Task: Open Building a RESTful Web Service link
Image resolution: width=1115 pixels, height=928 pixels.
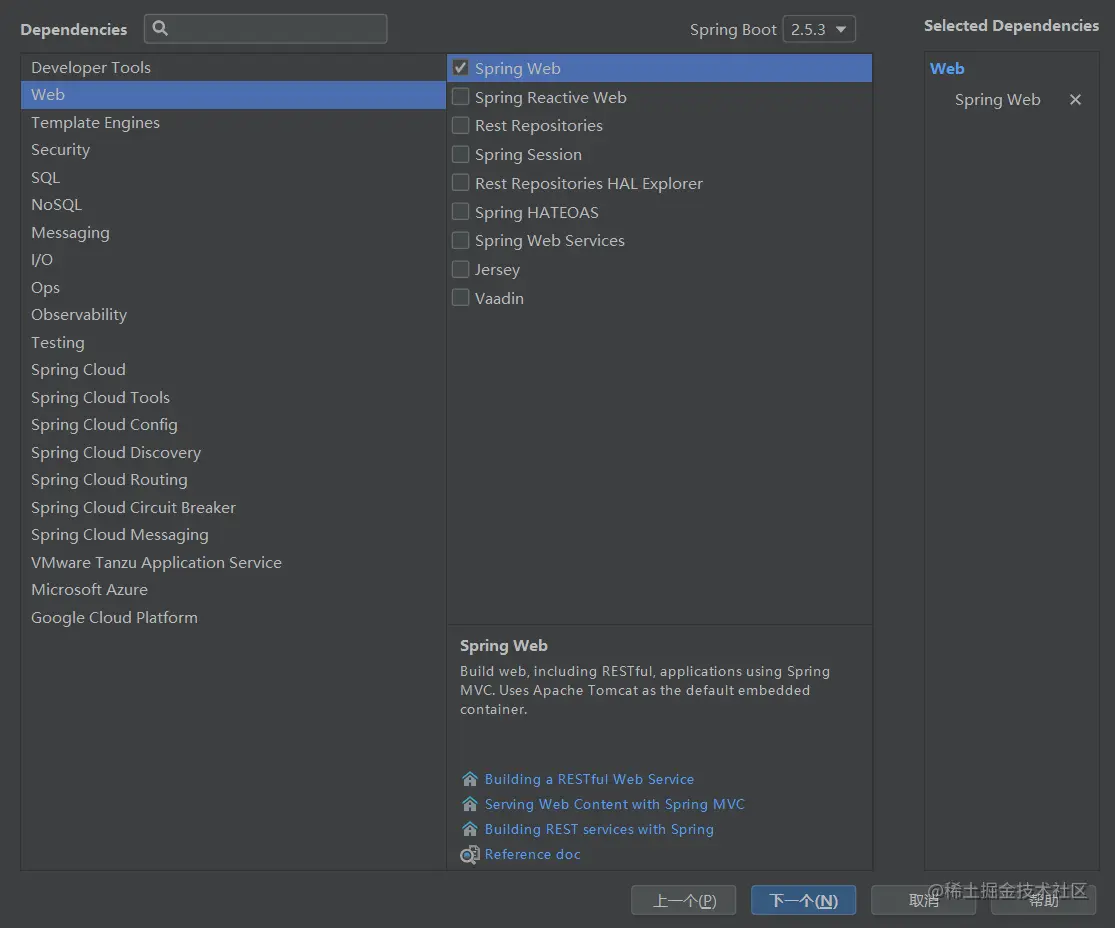Action: click(x=589, y=779)
